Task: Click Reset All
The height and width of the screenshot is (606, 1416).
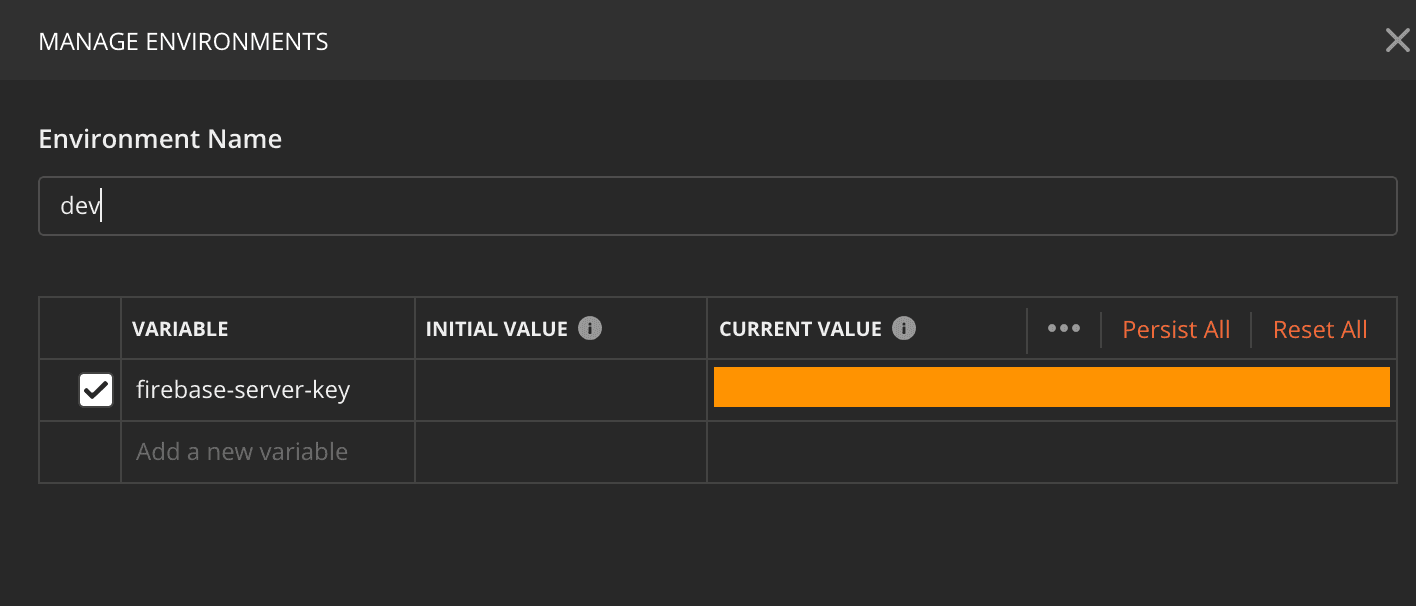Action: (1320, 329)
